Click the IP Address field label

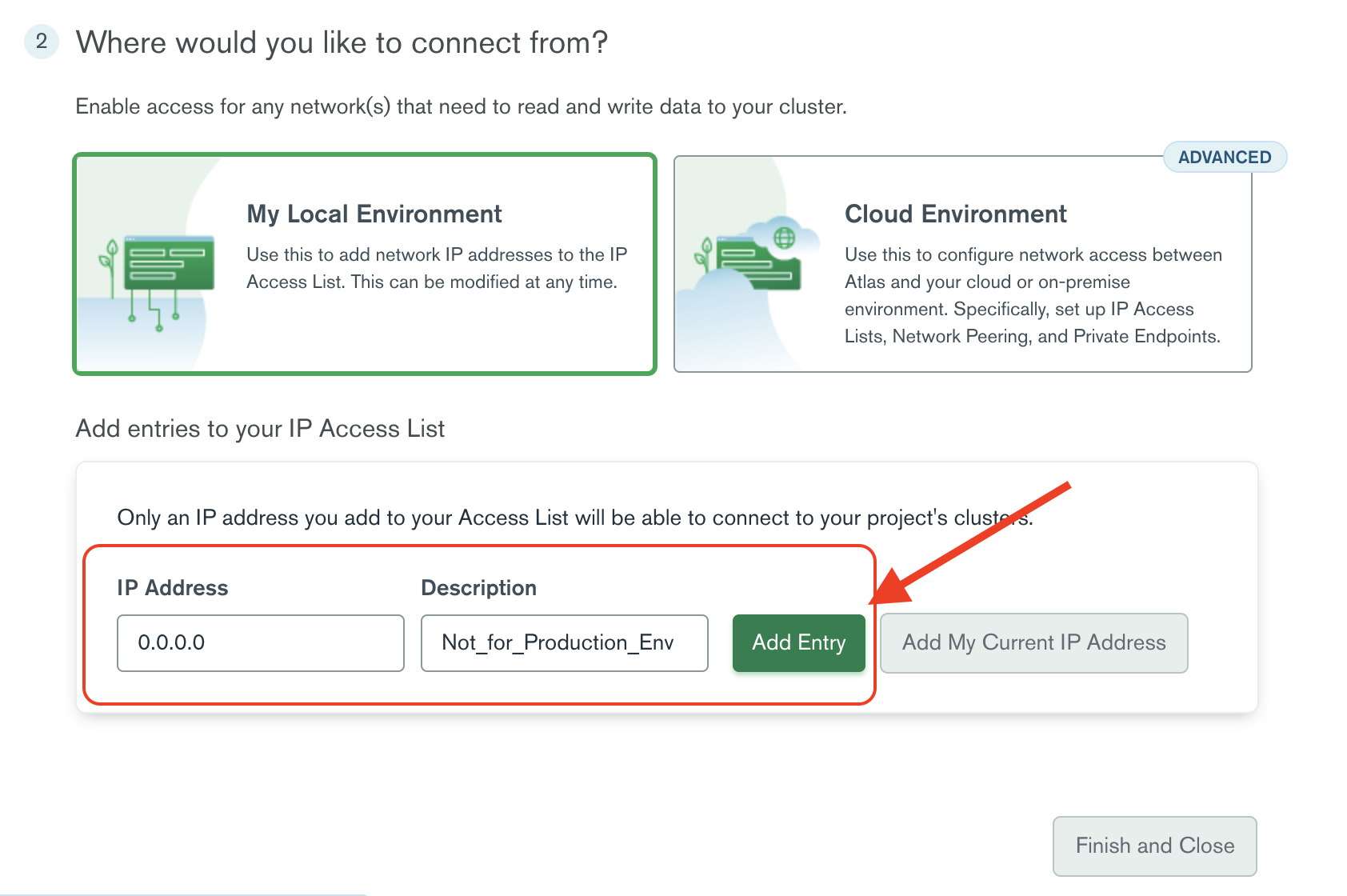(x=172, y=588)
